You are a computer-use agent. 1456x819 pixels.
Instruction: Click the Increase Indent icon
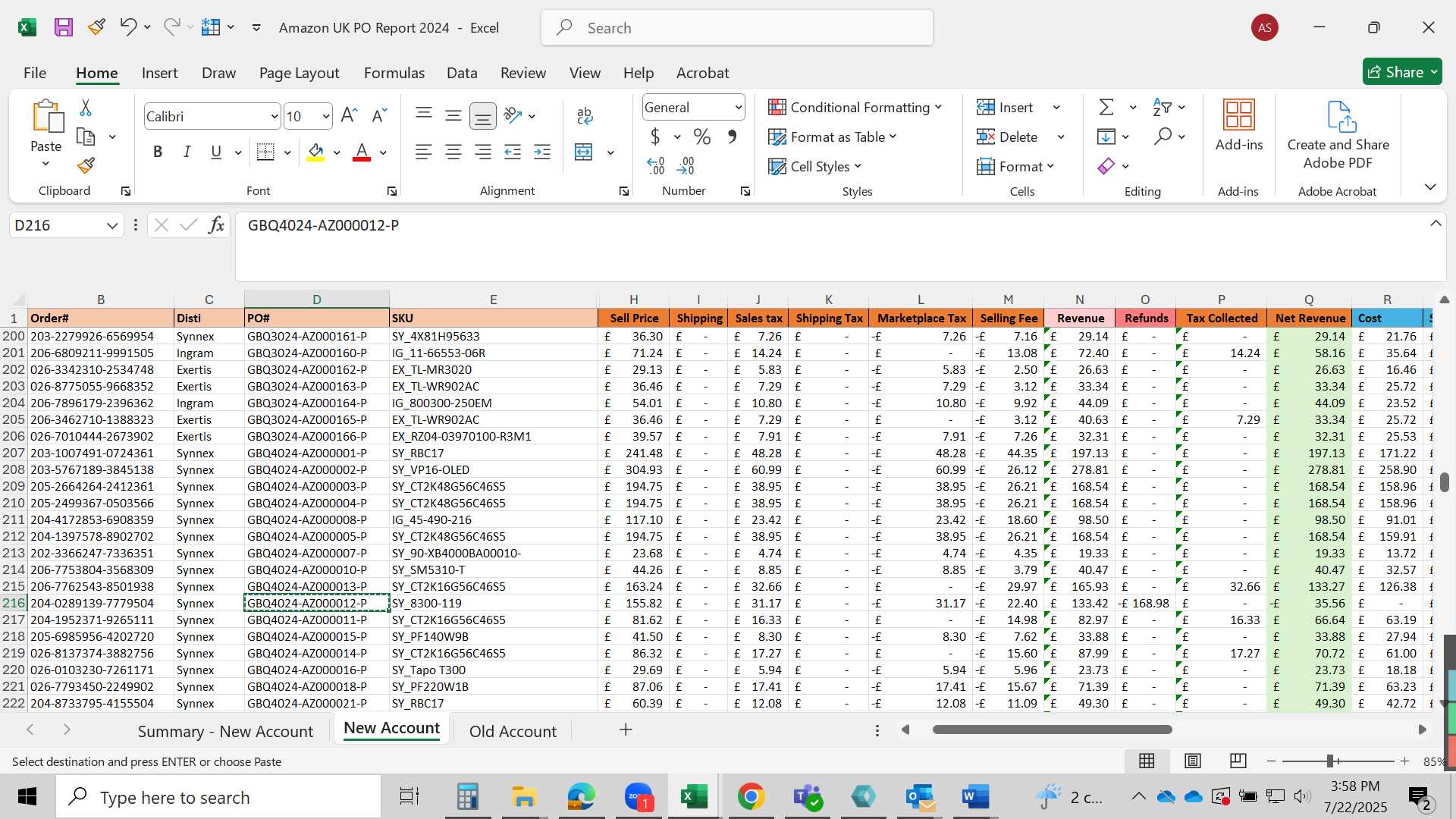542,152
